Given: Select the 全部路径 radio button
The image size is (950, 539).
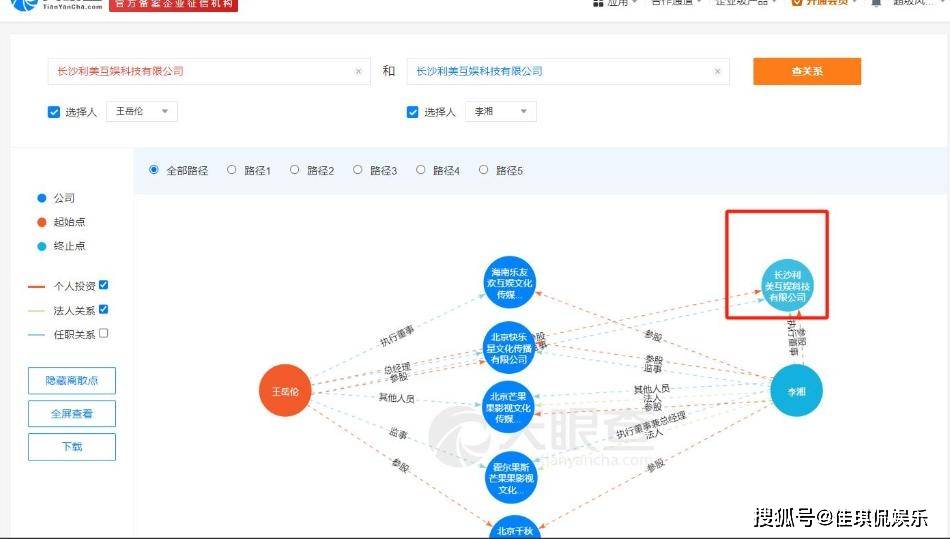Looking at the screenshot, I should [154, 170].
